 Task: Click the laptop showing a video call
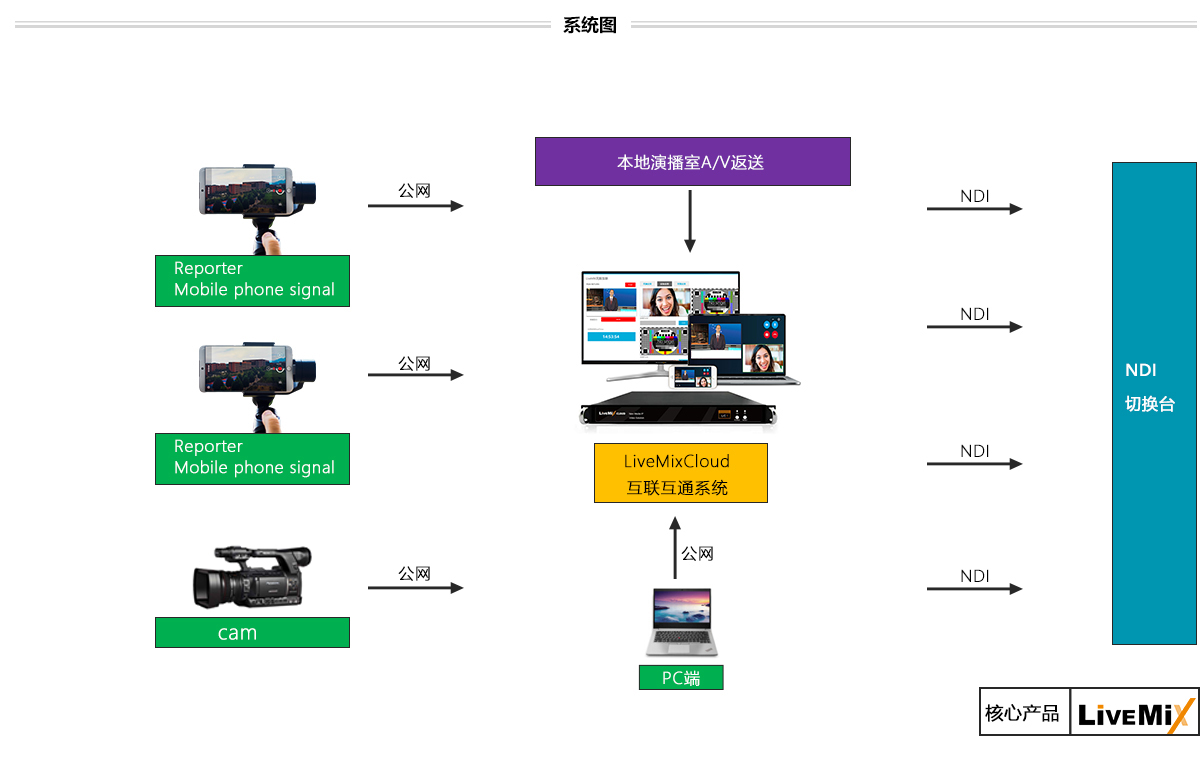click(x=744, y=349)
